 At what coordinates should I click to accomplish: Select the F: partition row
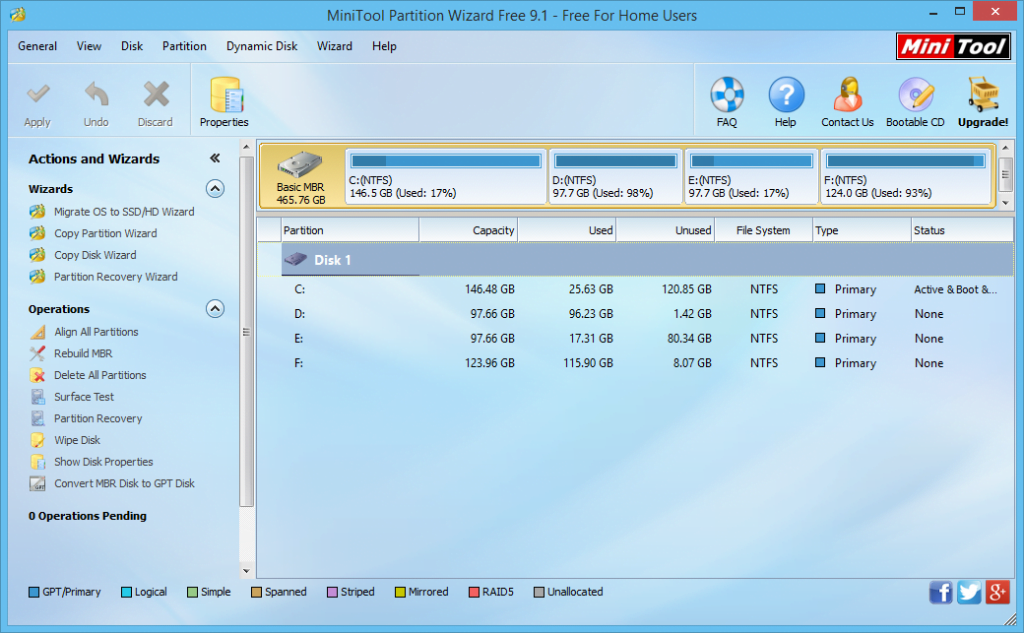635,363
